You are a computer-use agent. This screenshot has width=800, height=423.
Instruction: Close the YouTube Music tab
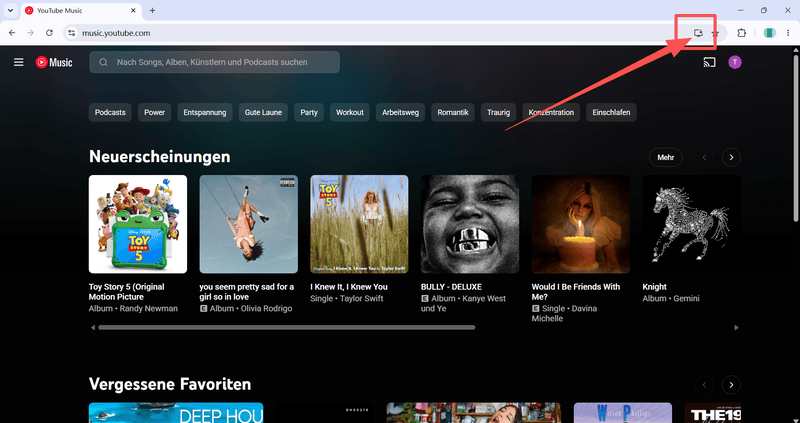click(x=134, y=10)
